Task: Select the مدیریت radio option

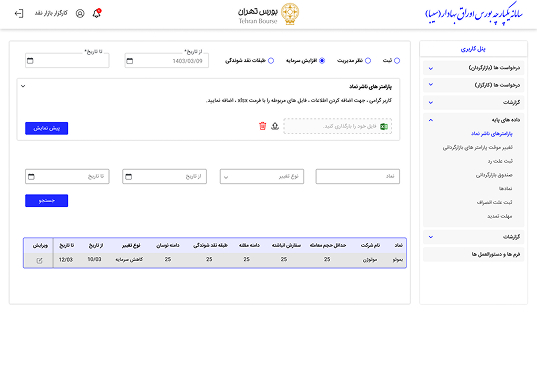Action: coord(368,61)
